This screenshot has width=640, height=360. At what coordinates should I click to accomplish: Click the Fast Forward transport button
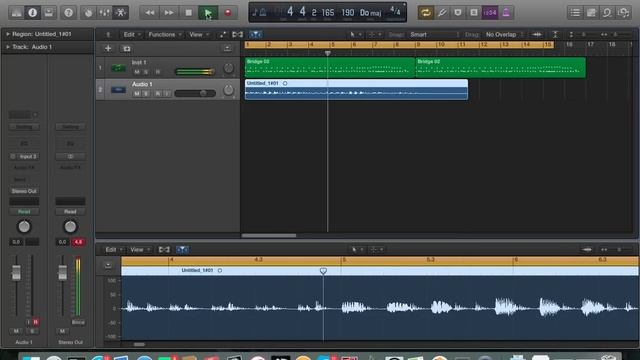pos(169,13)
